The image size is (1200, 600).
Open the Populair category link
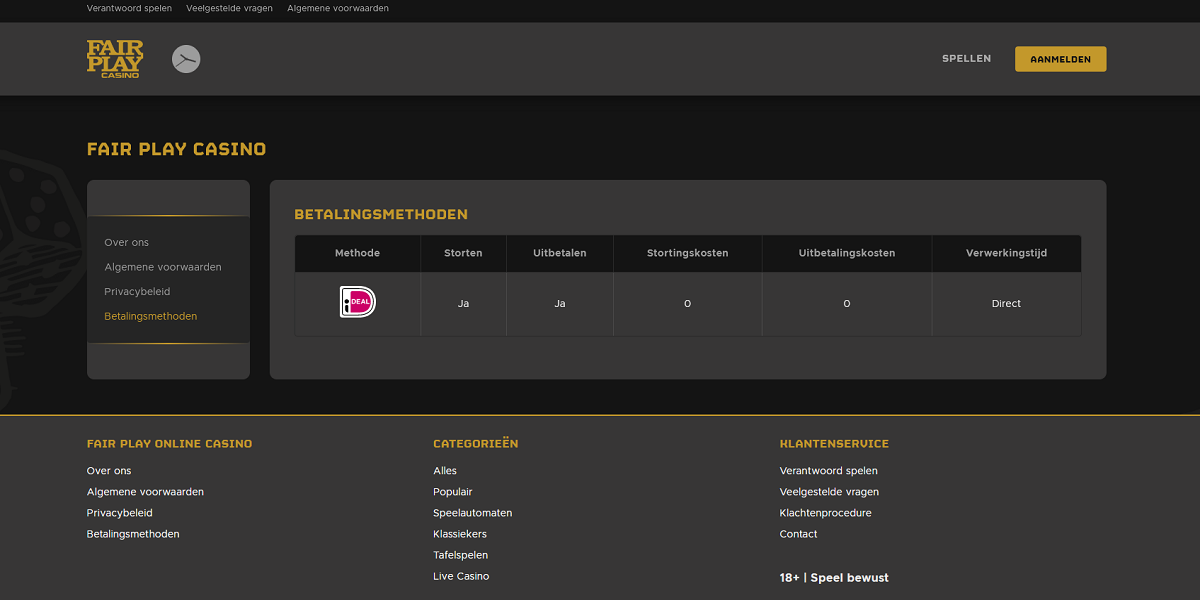click(452, 492)
